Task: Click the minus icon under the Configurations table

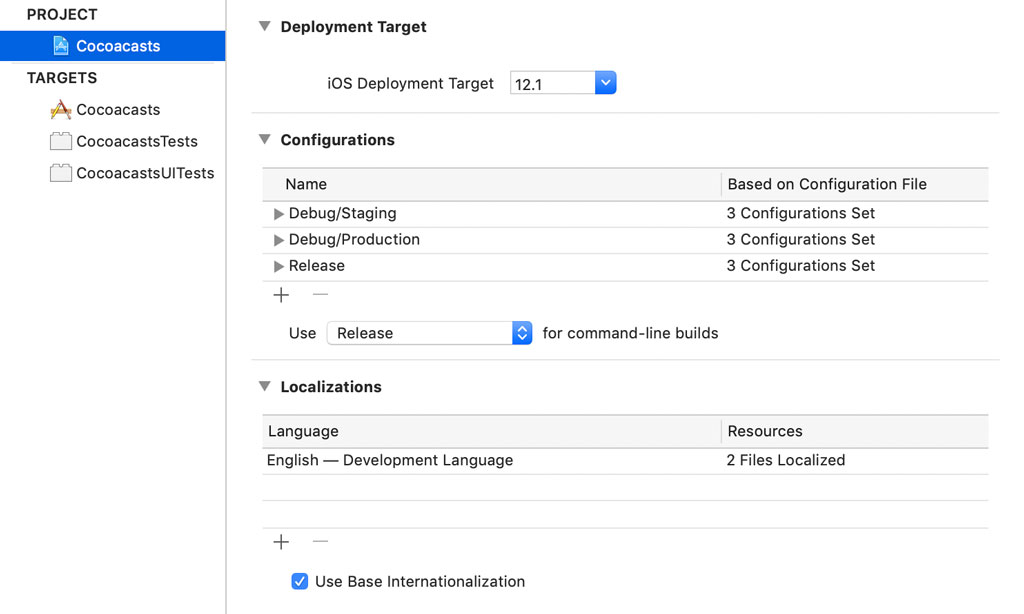Action: click(x=319, y=295)
